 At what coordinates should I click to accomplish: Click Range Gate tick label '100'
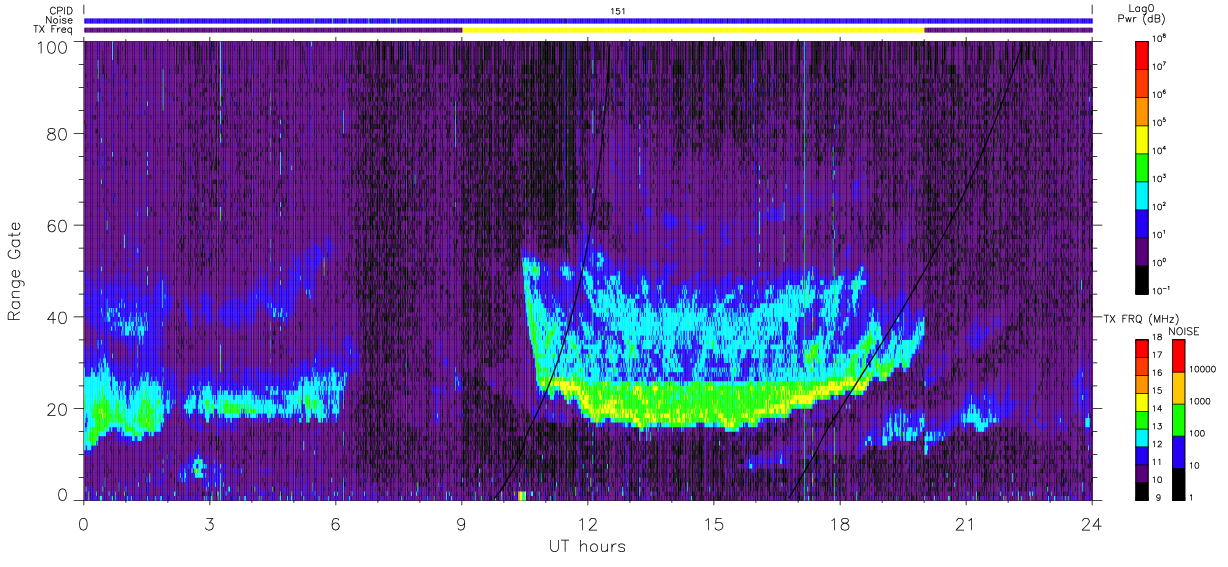click(52, 47)
